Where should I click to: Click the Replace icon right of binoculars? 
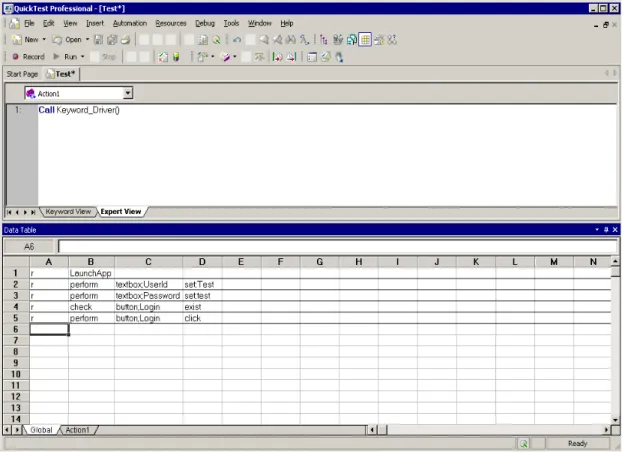click(304, 40)
